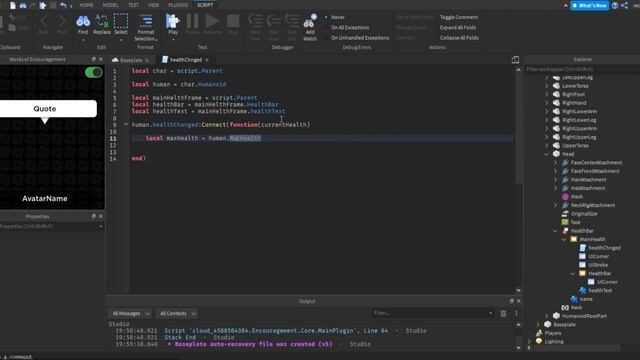The width and height of the screenshot is (640, 360).
Task: Click the white Quote speech bubble
Action: pos(48,109)
